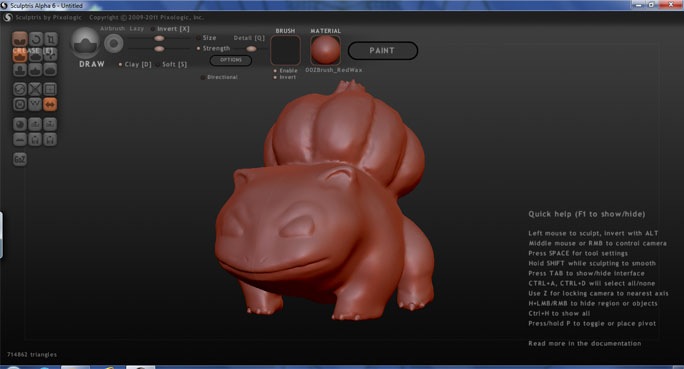Screen dimensions: 684x369
Task: Toggle Invert option under Brush
Action: (284, 77)
